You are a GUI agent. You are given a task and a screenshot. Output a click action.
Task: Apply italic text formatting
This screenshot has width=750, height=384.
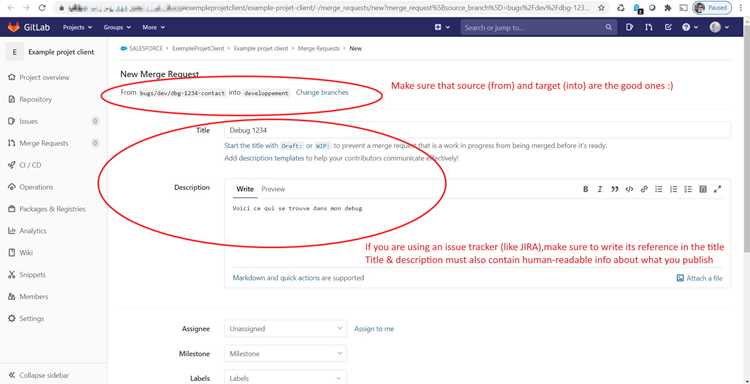[x=600, y=189]
